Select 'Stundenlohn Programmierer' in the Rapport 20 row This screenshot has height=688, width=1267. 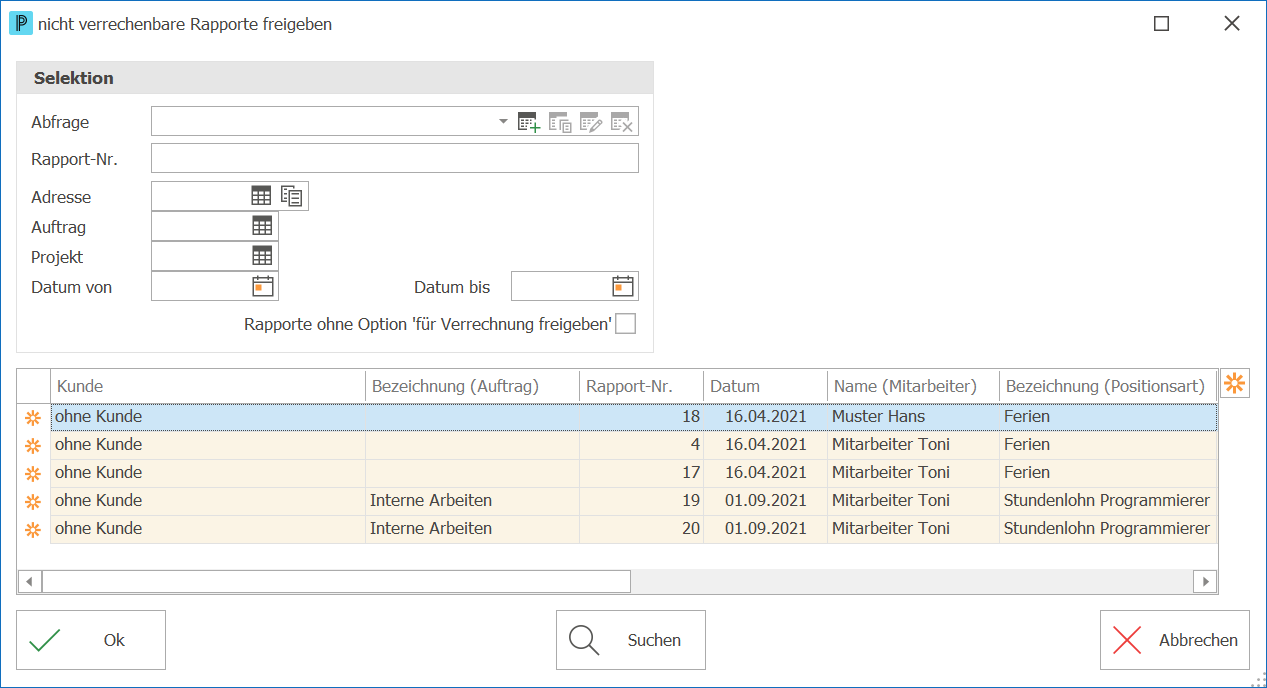[x=1107, y=528]
